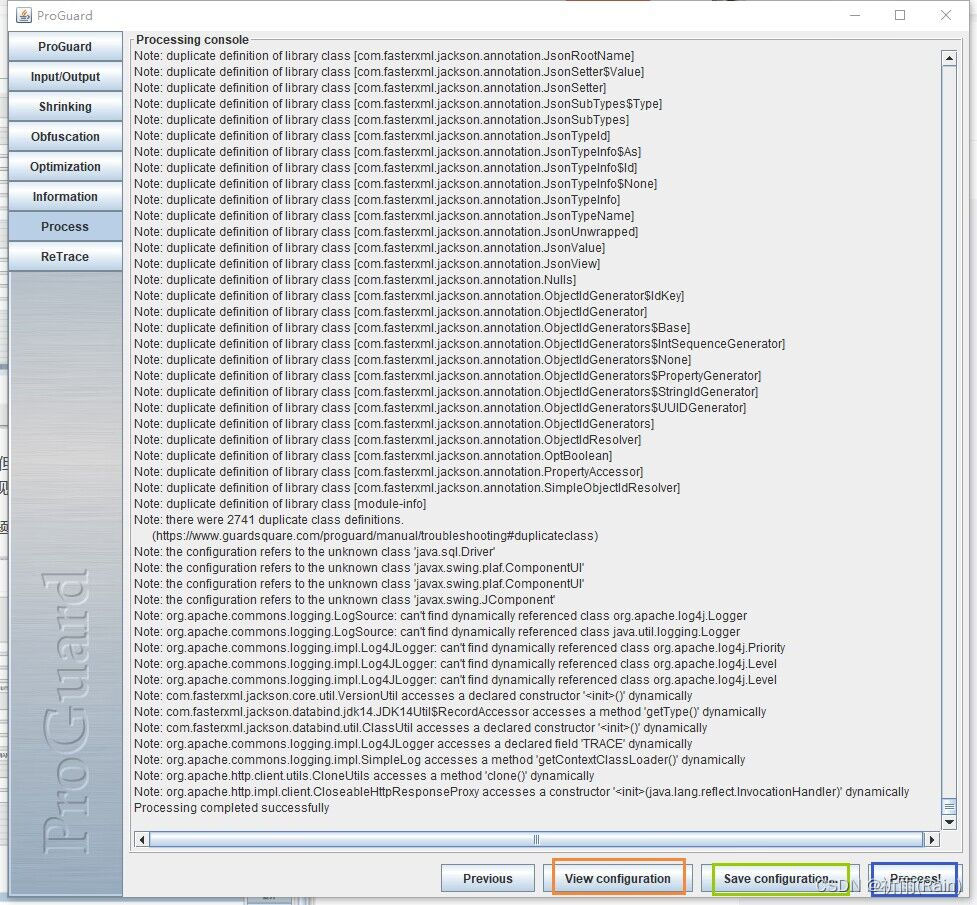
Task: Close the ProGuard window
Action: click(x=946, y=15)
